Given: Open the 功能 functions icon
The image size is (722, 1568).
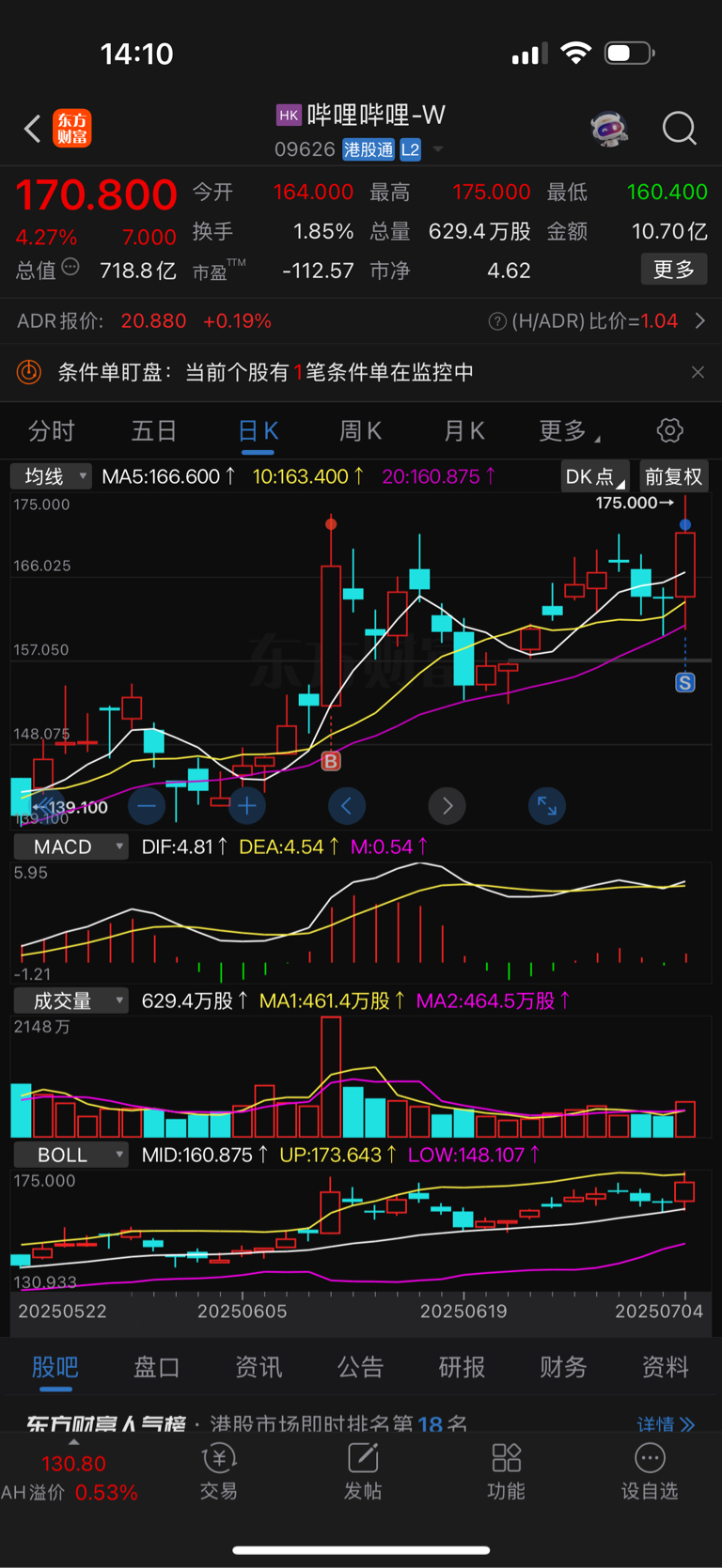Looking at the screenshot, I should [x=506, y=1472].
